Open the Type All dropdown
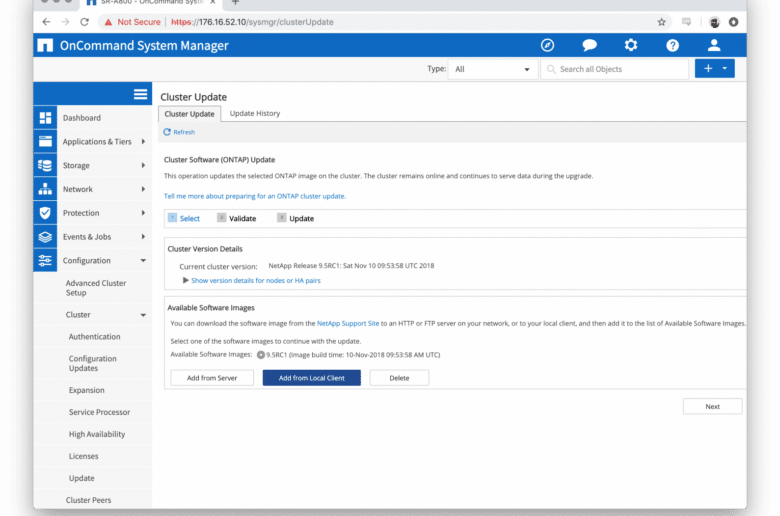 point(492,69)
